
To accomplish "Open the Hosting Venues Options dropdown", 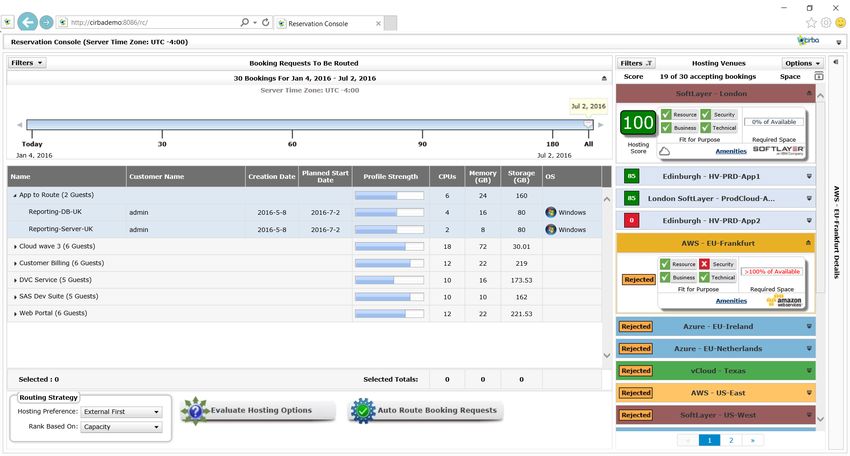I will pos(802,63).
